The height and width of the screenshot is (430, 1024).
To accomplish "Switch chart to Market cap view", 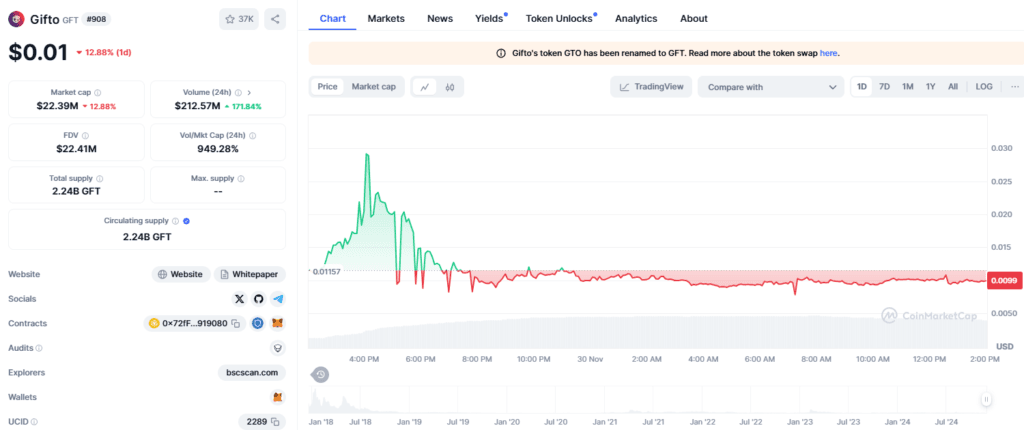I will 374,86.
